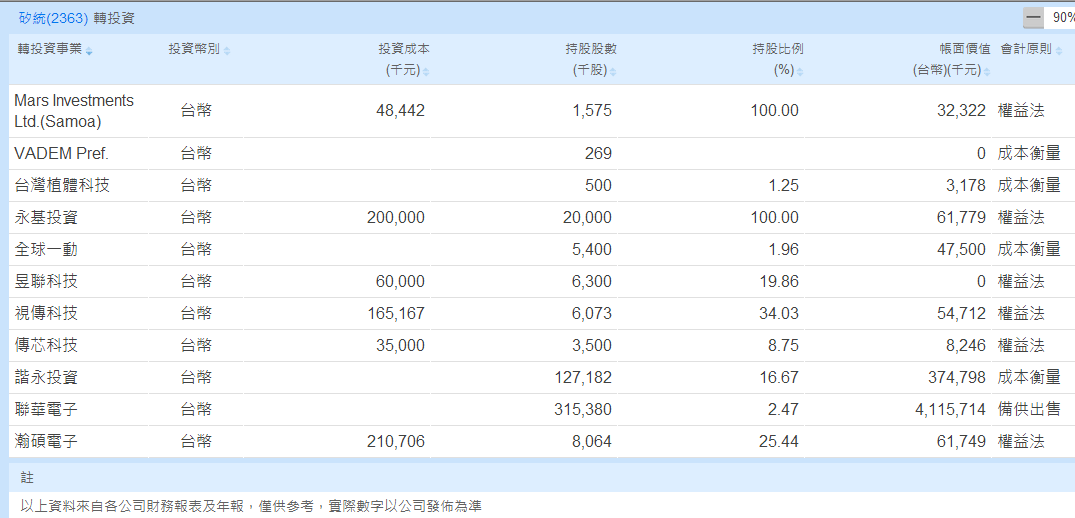The width and height of the screenshot is (1075, 518).
Task: Select the 視傳科技 table row
Action: click(46, 313)
